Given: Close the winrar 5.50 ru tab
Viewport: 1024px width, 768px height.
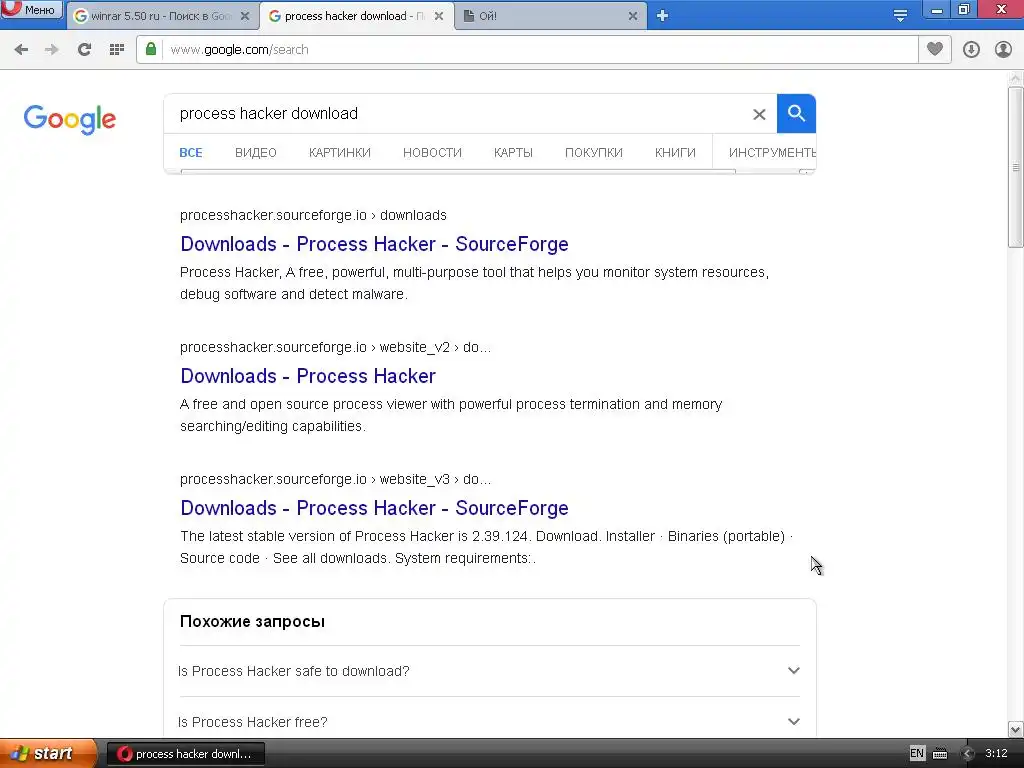Looking at the screenshot, I should click(x=245, y=16).
